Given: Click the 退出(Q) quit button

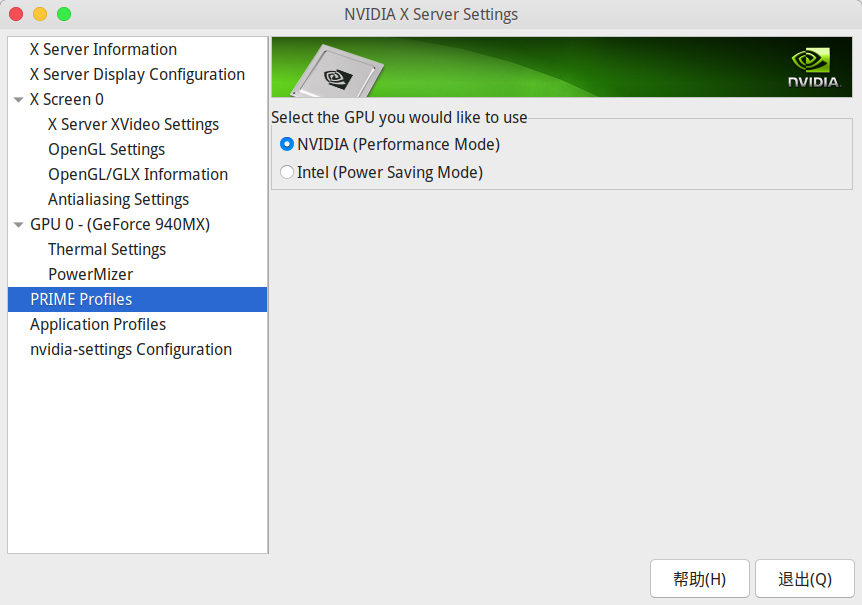Looking at the screenshot, I should pyautogui.click(x=804, y=579).
